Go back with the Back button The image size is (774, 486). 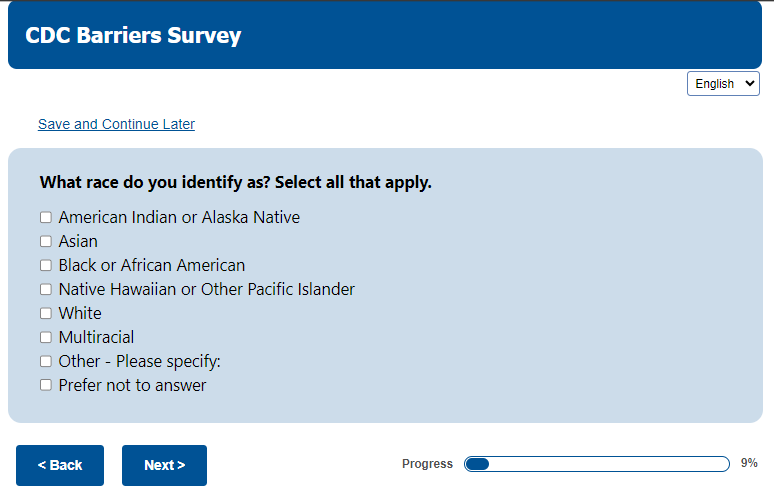pyautogui.click(x=60, y=465)
